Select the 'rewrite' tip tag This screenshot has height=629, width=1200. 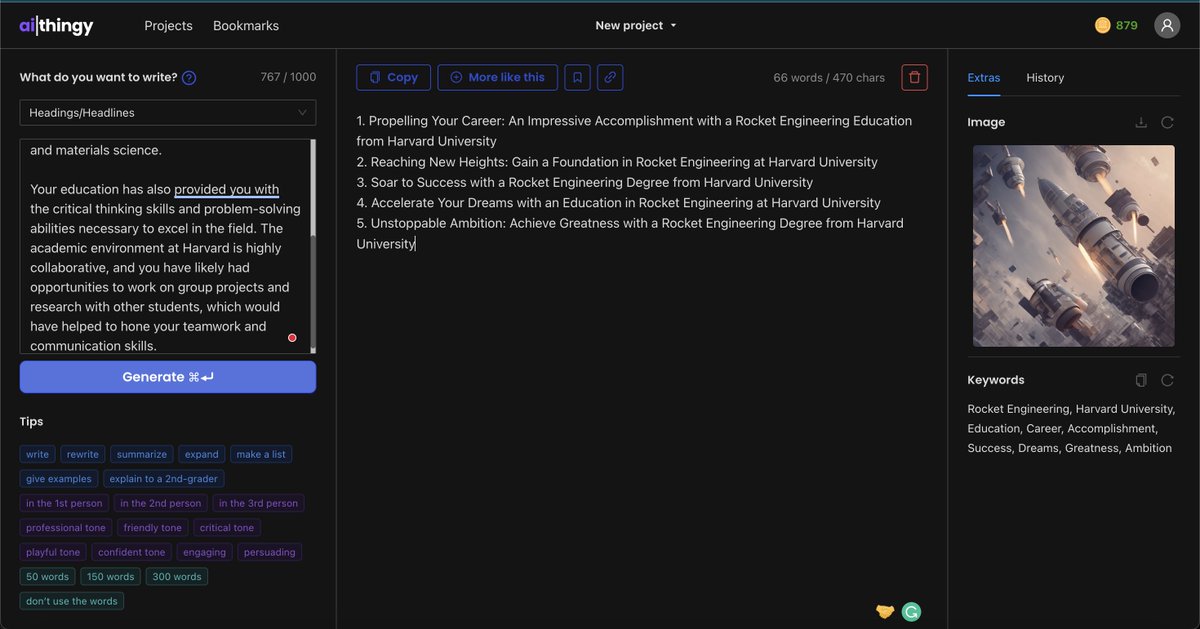(x=83, y=454)
